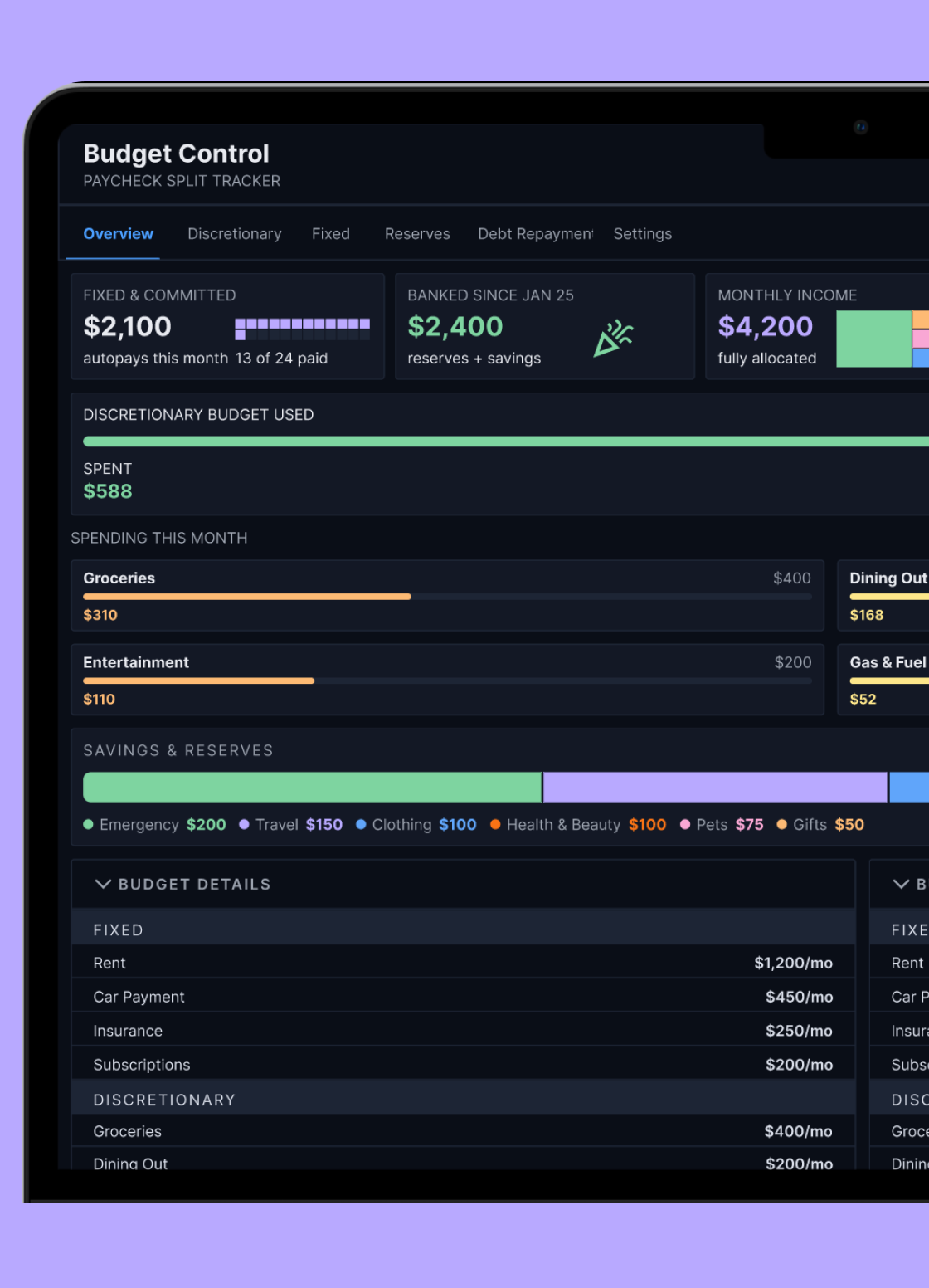The image size is (929, 1288).
Task: Click the autopay paid squares indicator
Action: pos(302,329)
